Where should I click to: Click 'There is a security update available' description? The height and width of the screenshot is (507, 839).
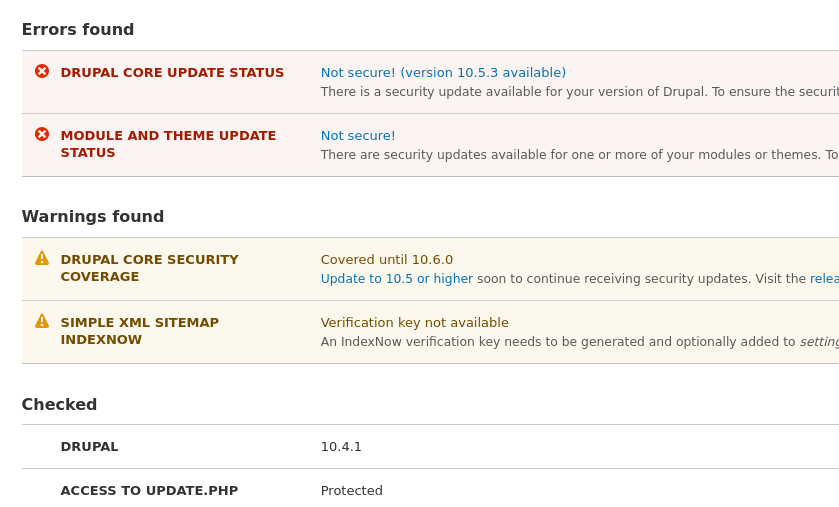[x=579, y=92]
